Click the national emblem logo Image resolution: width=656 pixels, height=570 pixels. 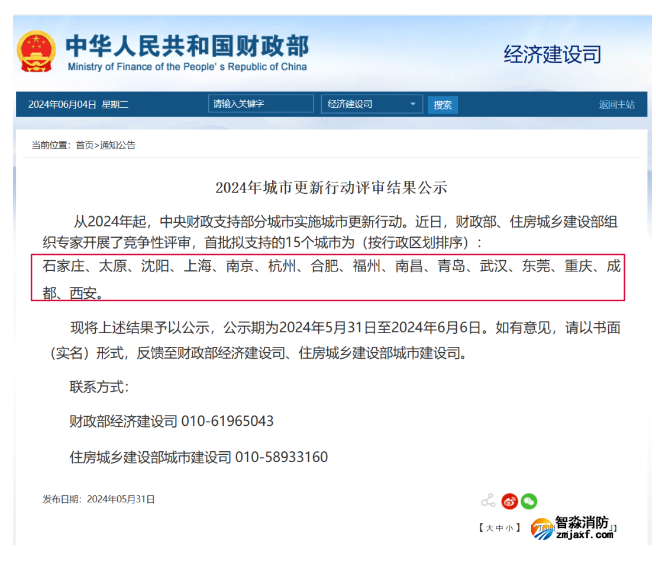(x=36, y=50)
